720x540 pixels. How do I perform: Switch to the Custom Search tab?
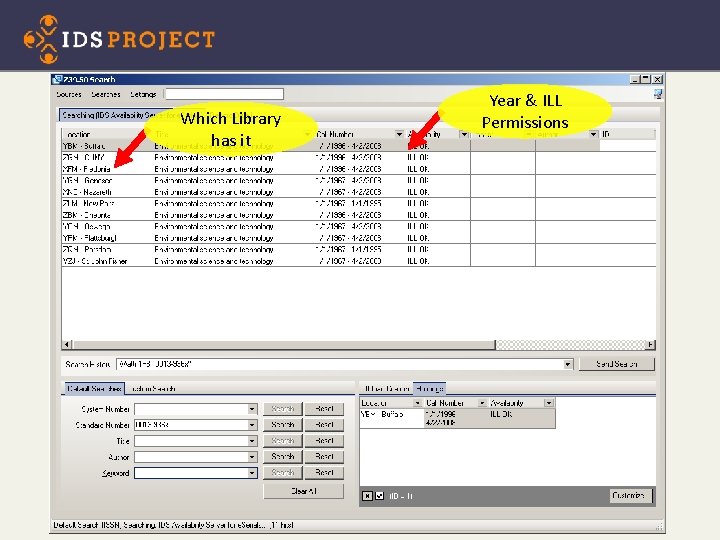[x=153, y=389]
